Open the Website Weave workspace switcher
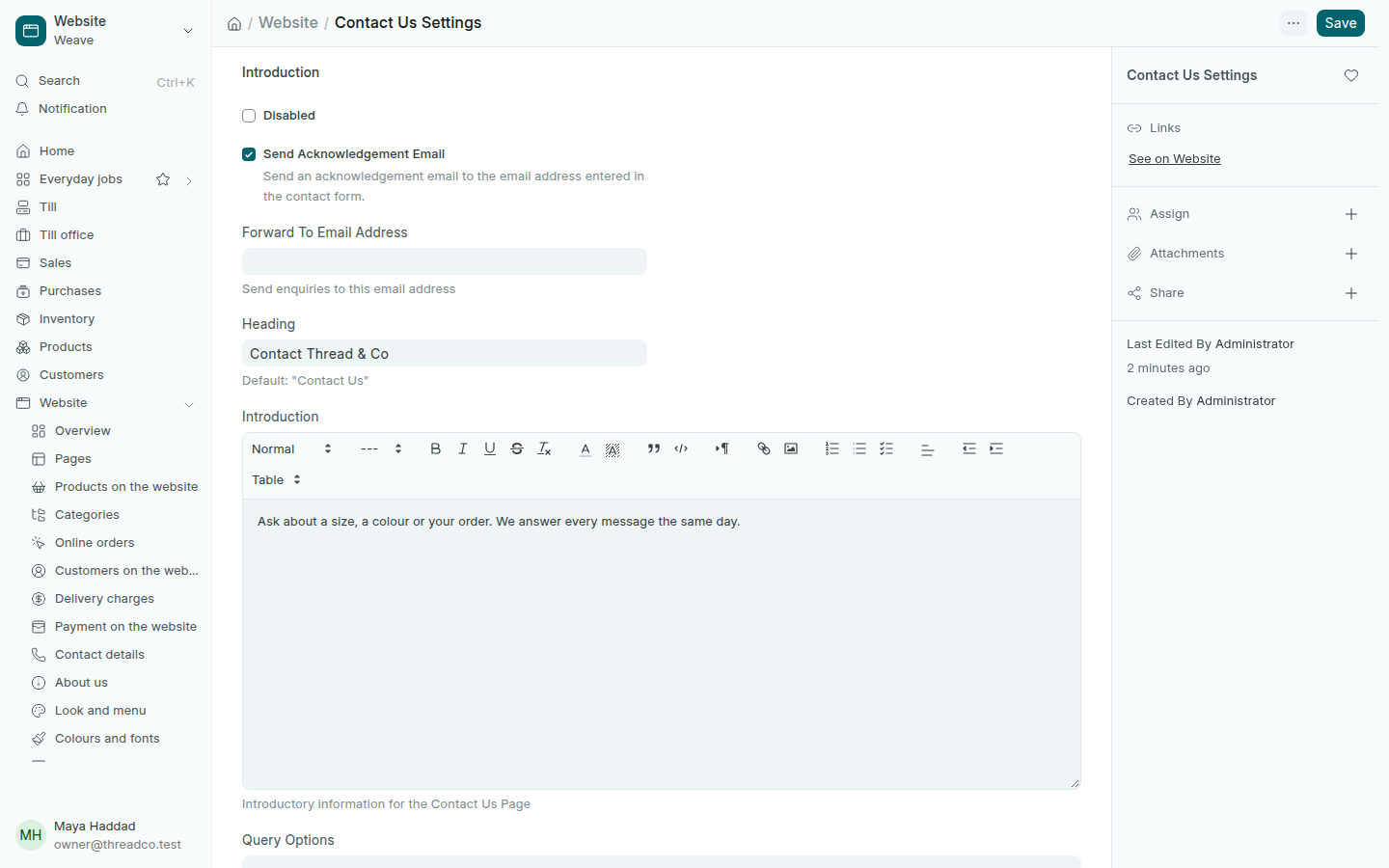Screen dimensions: 1389x868 click(x=106, y=31)
